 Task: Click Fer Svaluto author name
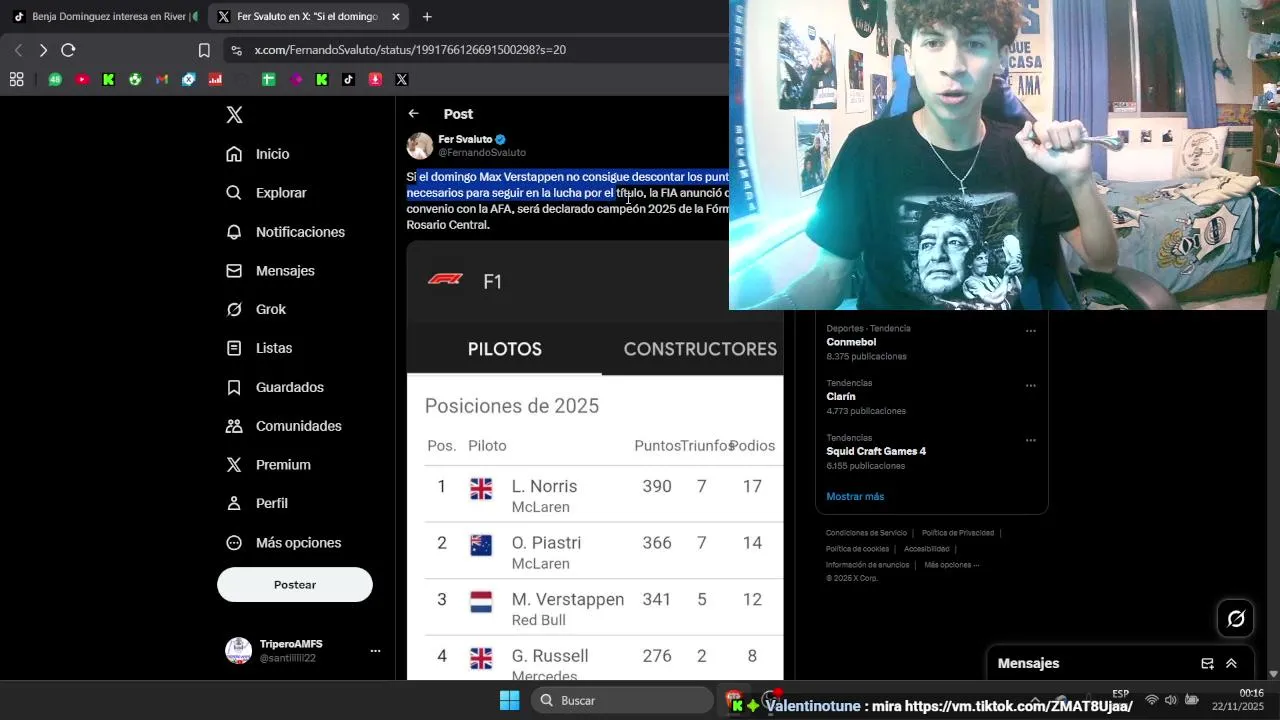coord(465,140)
